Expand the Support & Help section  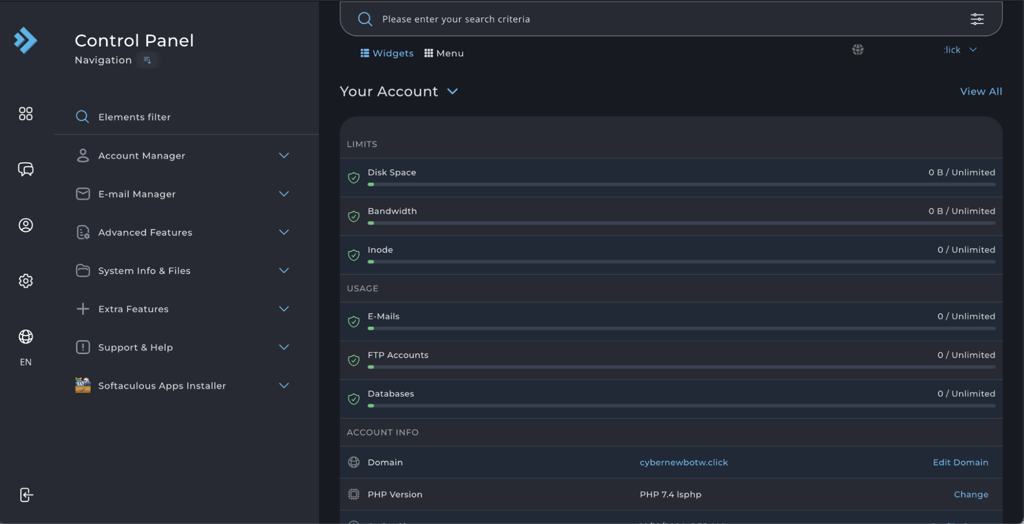click(x=284, y=348)
